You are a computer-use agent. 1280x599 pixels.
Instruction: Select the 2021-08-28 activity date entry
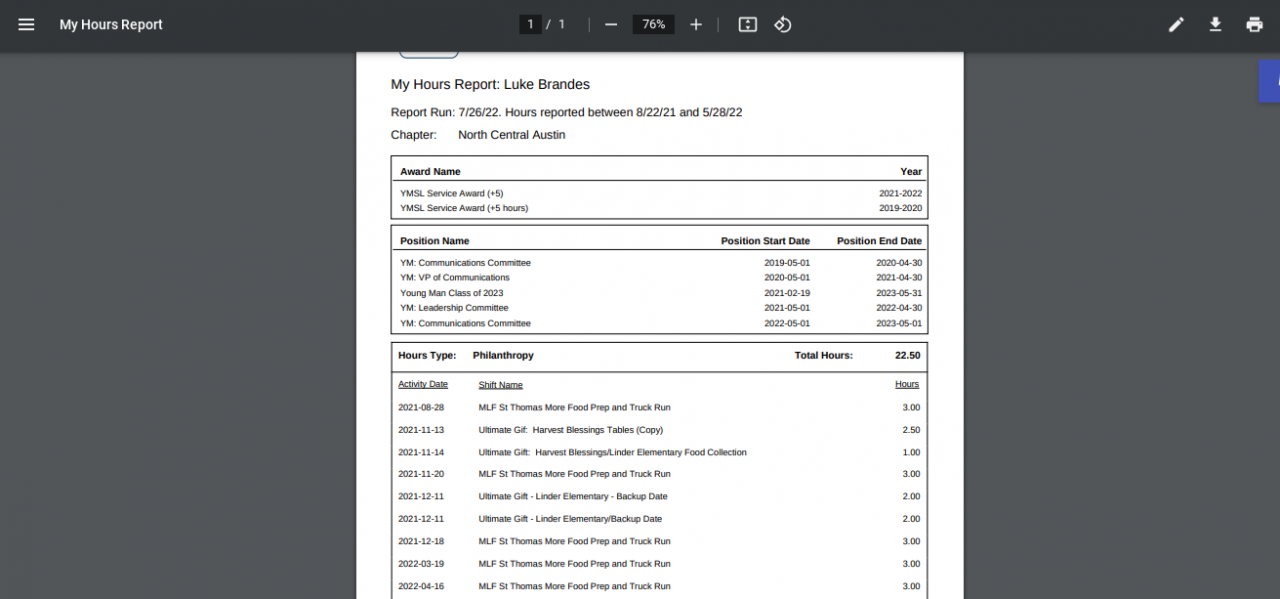coord(421,407)
